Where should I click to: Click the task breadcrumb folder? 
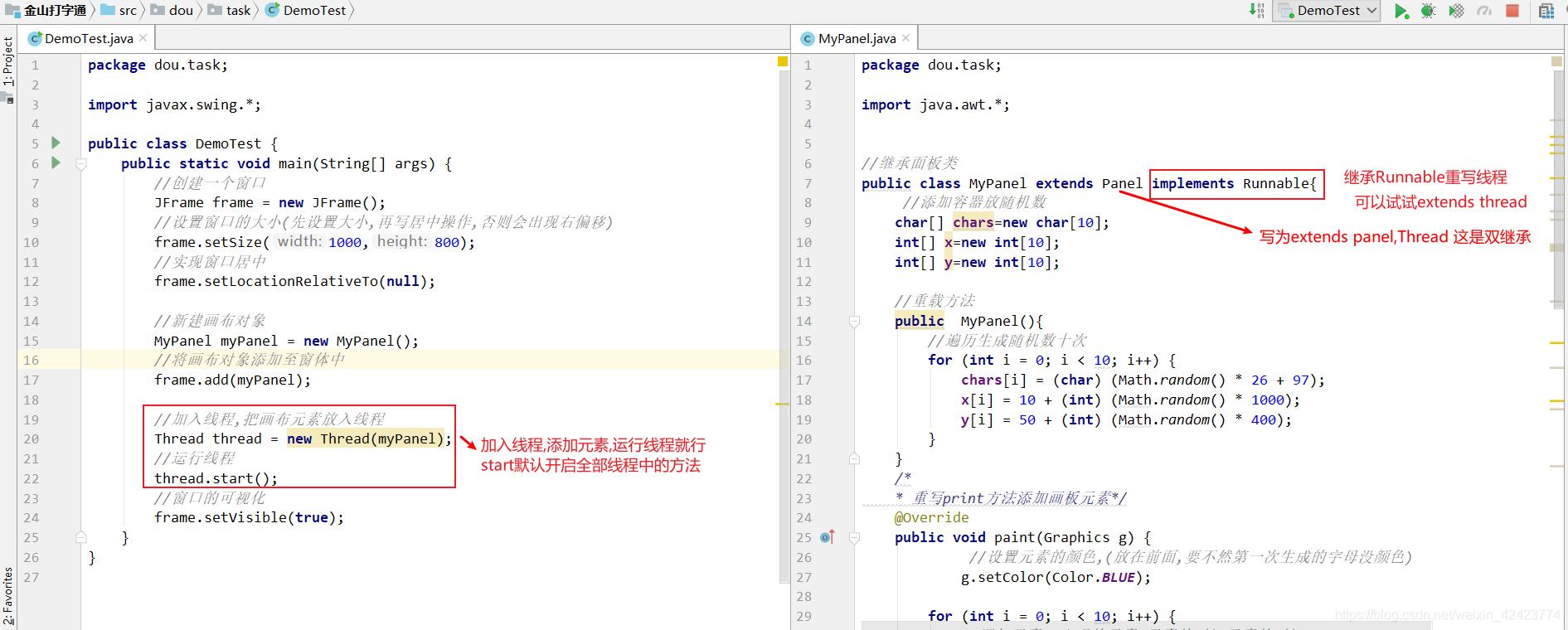230,11
